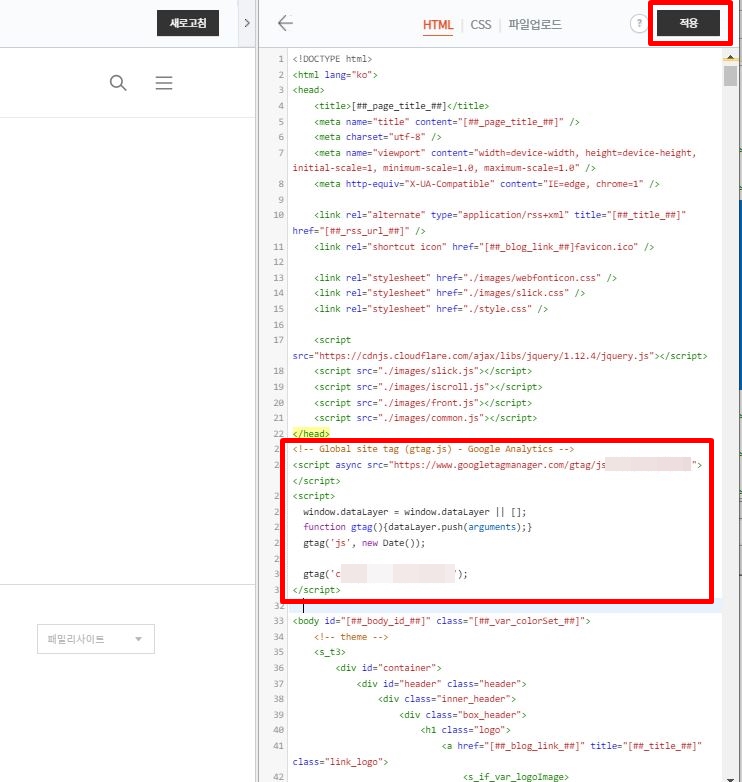Click the jquery.js script src line

[x=500, y=356]
